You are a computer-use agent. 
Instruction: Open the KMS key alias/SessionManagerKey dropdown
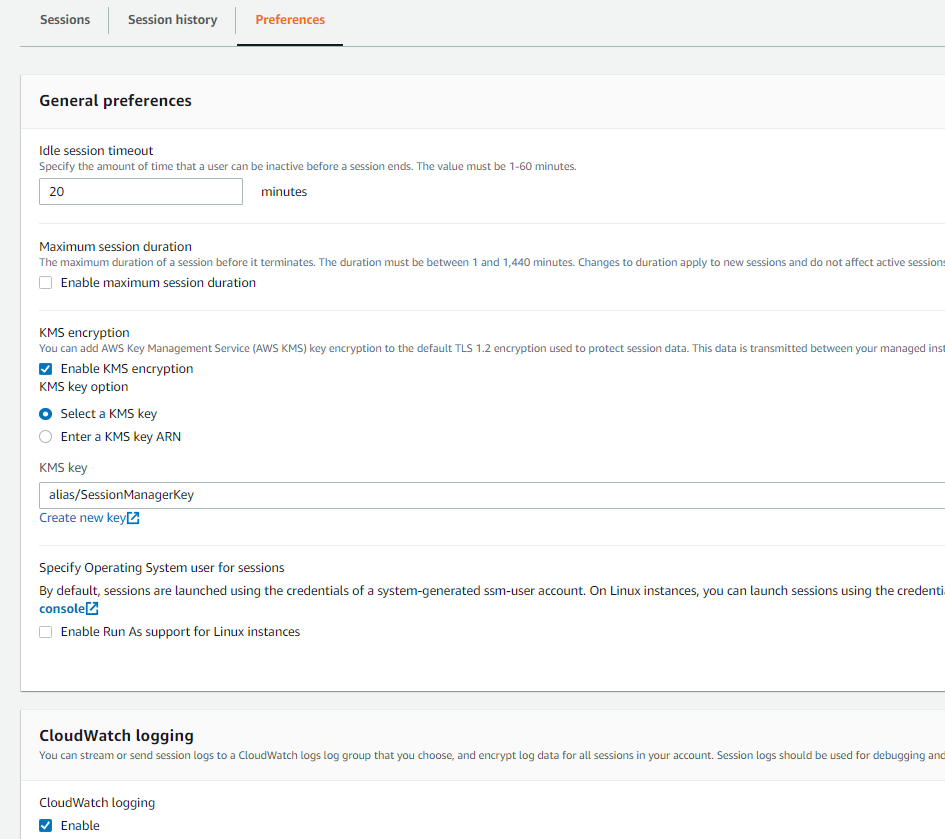pyautogui.click(x=490, y=495)
